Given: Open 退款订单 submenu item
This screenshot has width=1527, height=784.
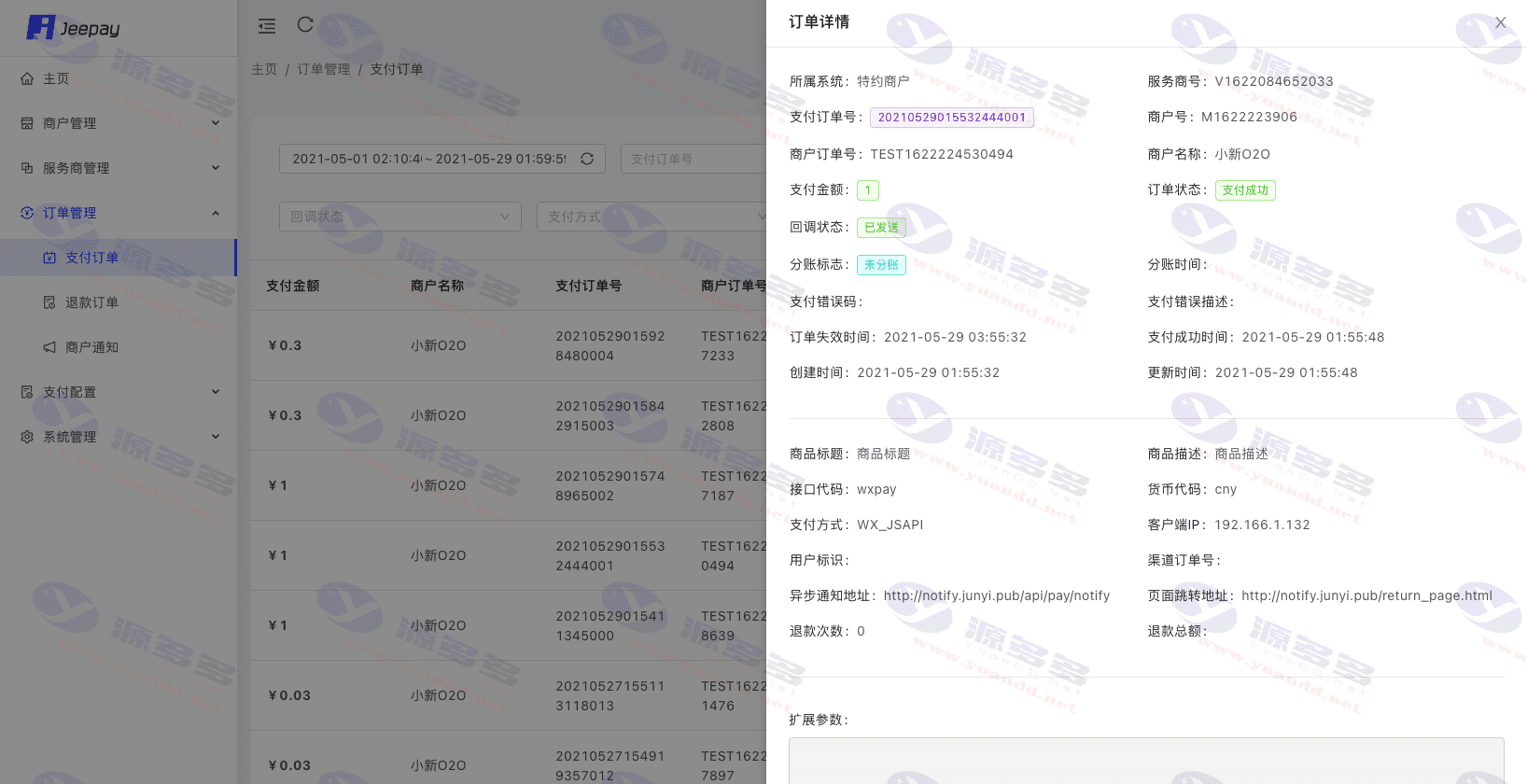Looking at the screenshot, I should click(x=119, y=302).
